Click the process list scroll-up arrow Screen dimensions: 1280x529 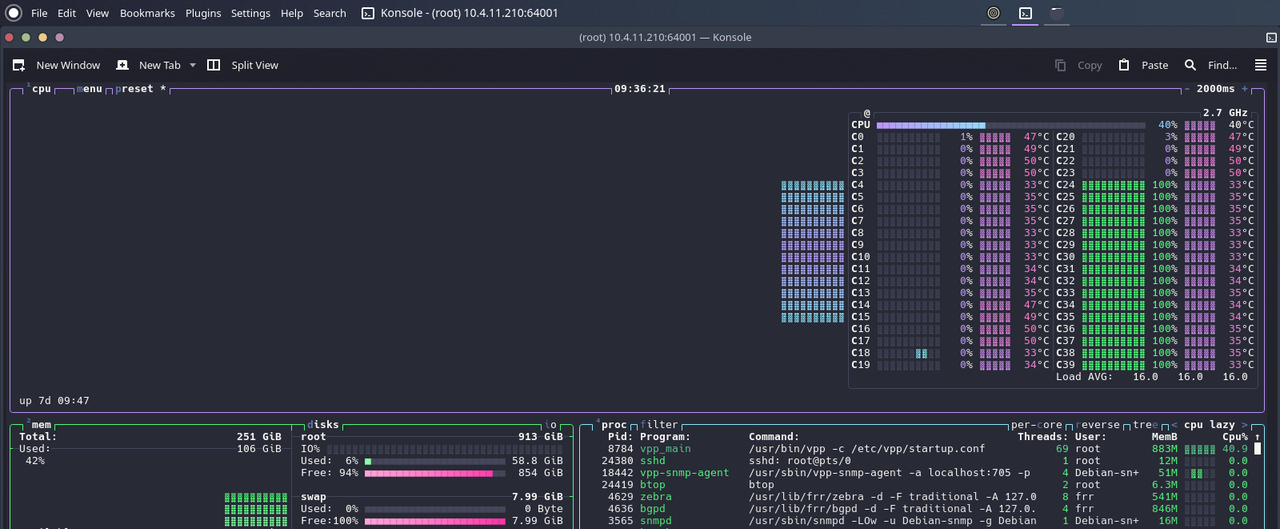(x=1258, y=437)
